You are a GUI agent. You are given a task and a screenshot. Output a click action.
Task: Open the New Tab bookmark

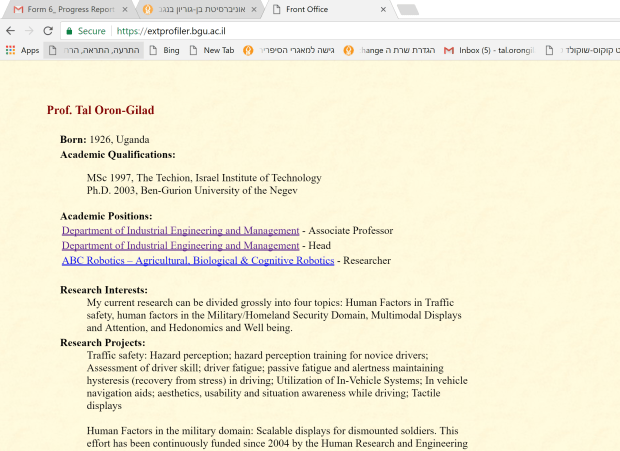pos(211,50)
